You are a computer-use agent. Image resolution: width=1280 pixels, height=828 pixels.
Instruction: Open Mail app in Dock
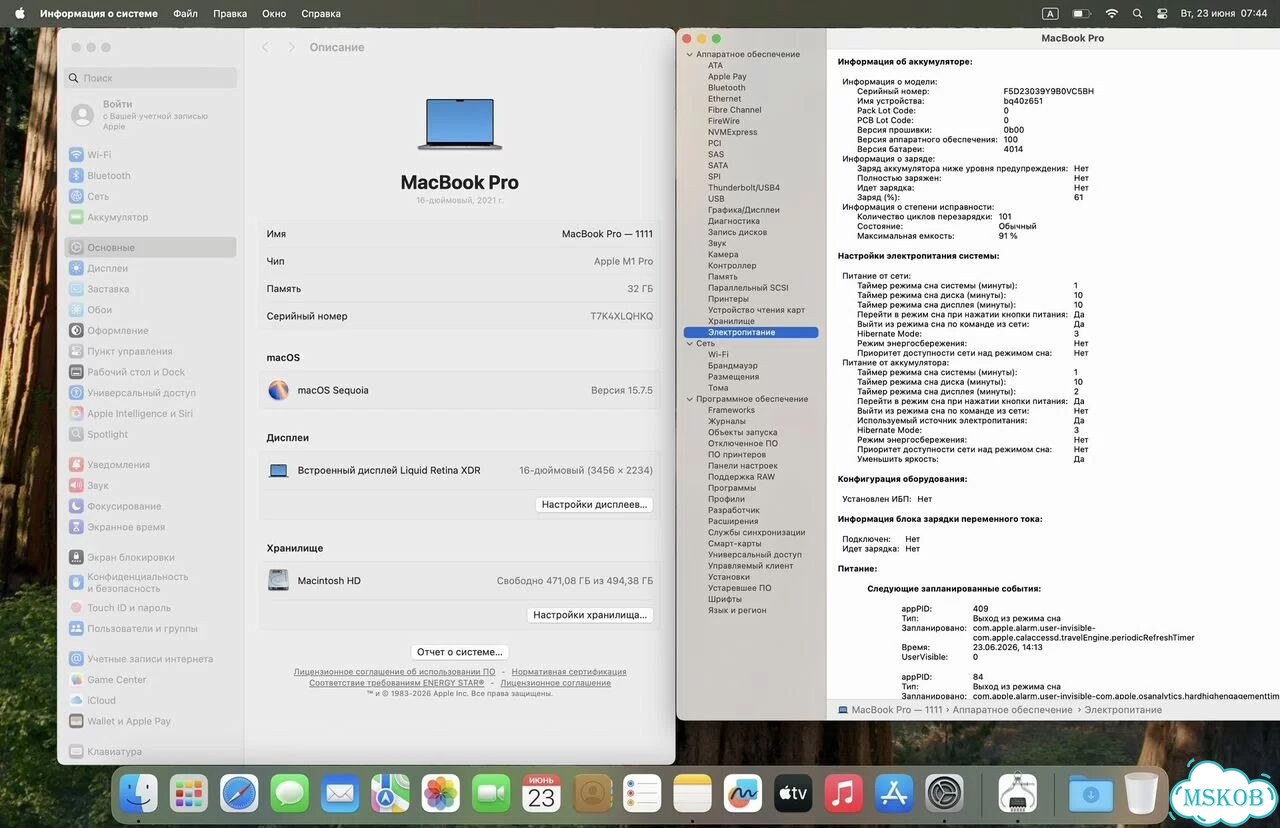coord(340,794)
